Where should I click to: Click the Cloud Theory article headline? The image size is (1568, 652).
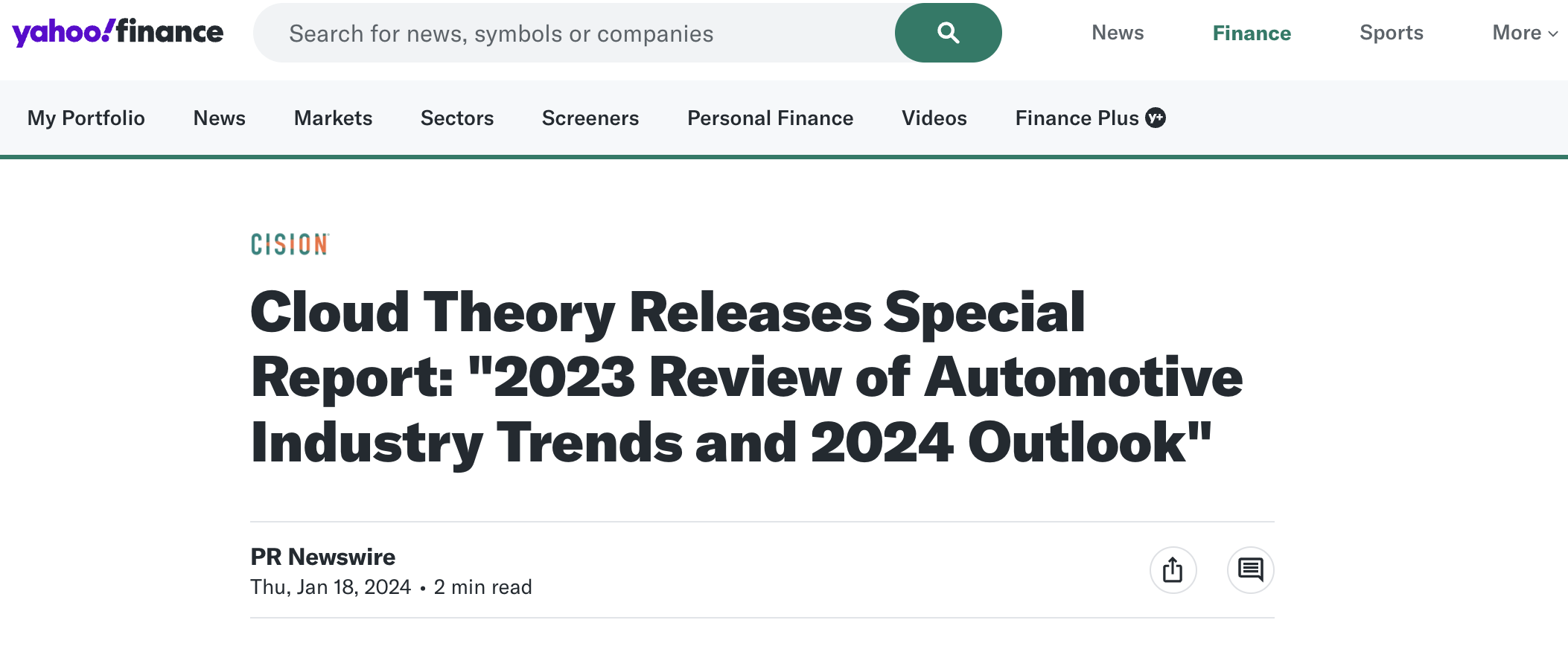pos(746,377)
